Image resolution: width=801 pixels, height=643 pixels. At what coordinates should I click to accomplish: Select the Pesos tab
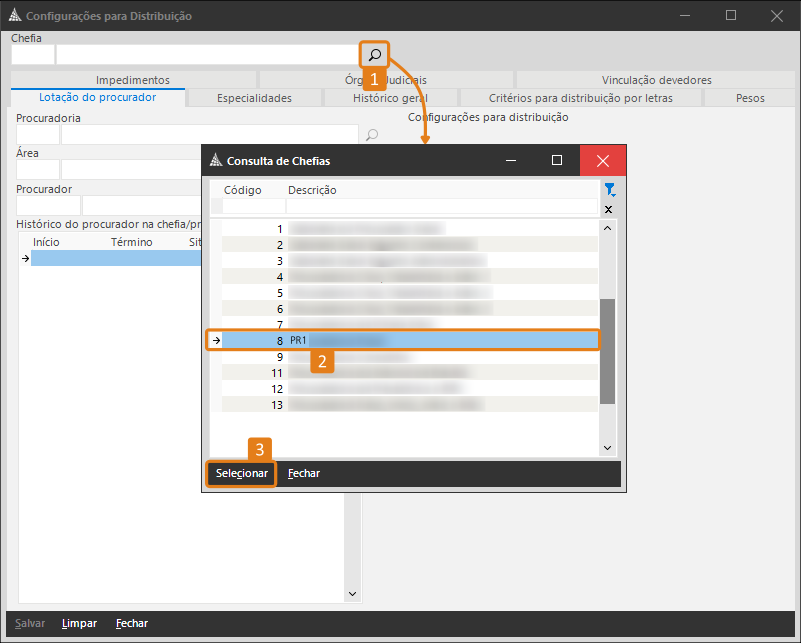(x=749, y=98)
